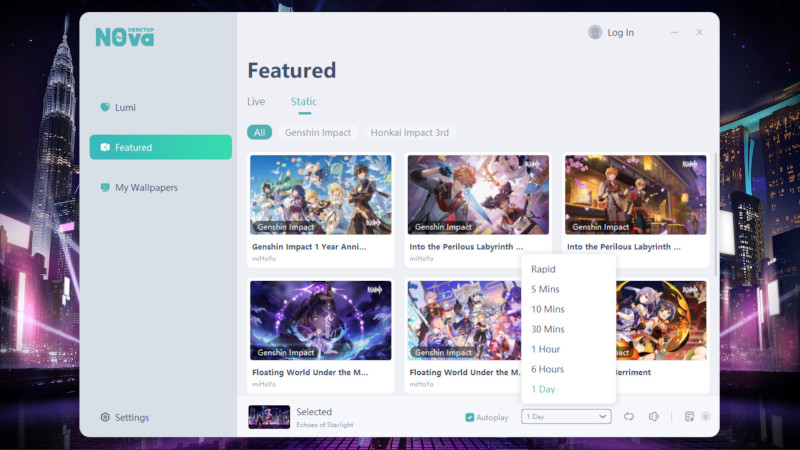The image size is (800, 450).
Task: Mute wallpaper sound with speaker icon
Action: pyautogui.click(x=654, y=417)
